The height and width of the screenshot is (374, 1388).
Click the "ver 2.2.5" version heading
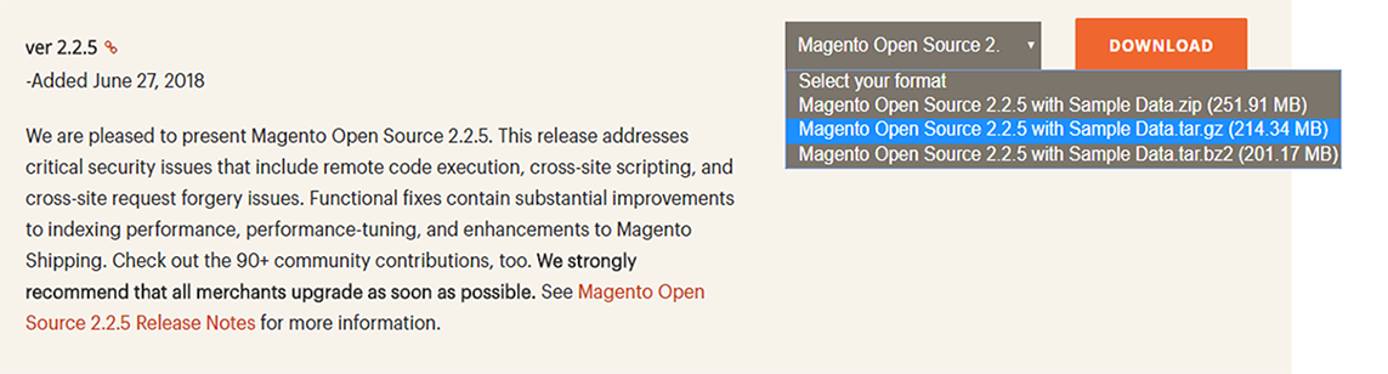(x=61, y=47)
